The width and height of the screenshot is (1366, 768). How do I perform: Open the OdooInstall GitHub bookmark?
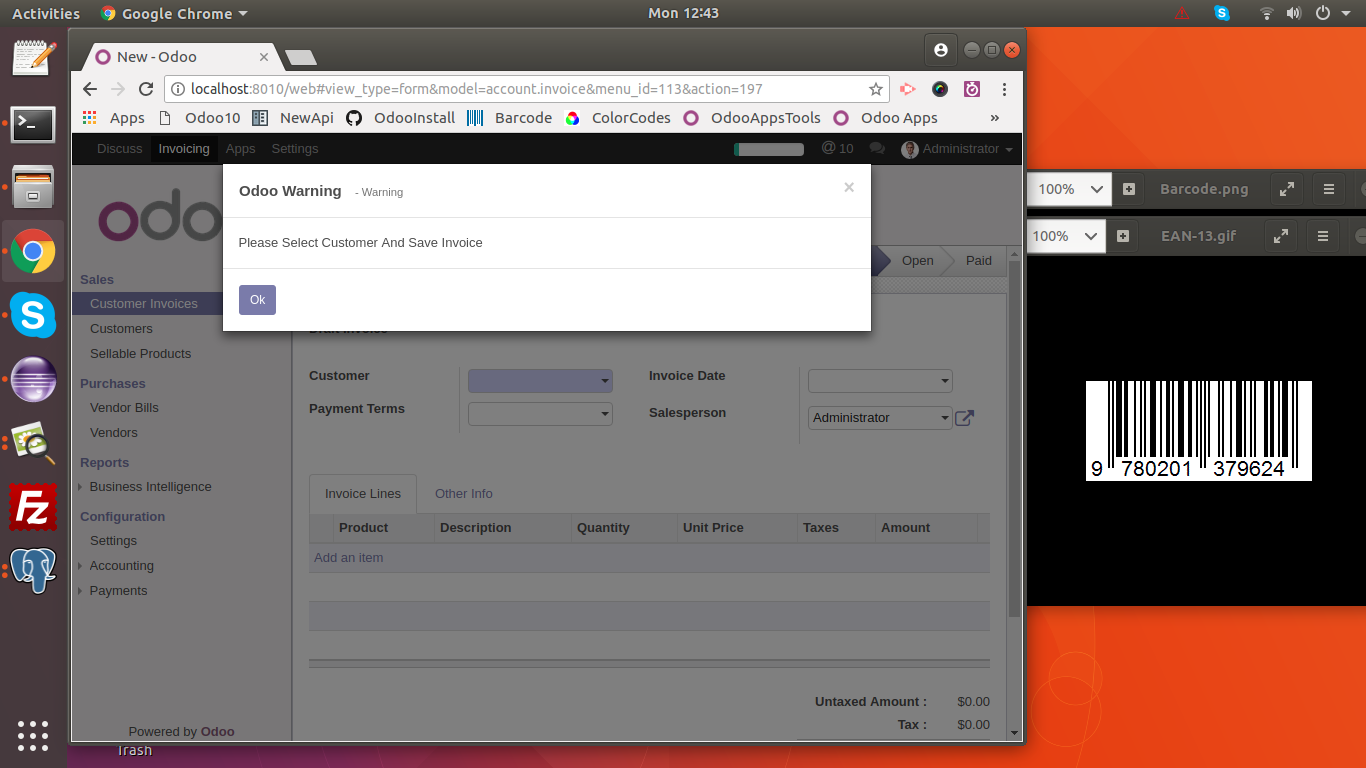point(401,118)
